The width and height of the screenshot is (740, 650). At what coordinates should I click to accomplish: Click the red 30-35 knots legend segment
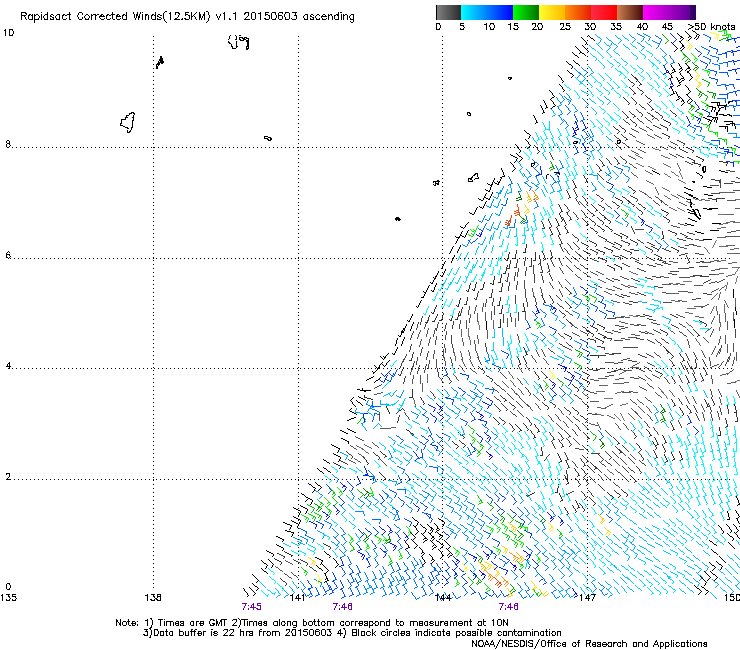[604, 12]
